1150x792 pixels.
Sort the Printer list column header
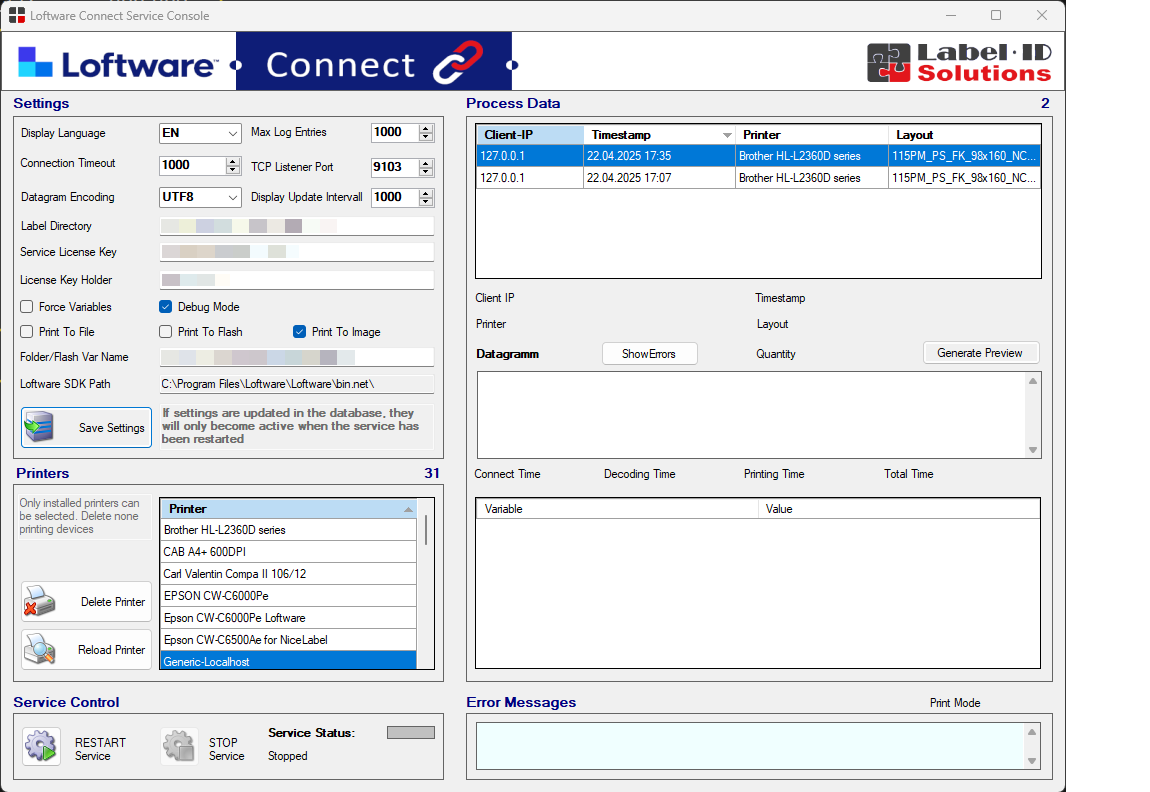click(x=288, y=509)
